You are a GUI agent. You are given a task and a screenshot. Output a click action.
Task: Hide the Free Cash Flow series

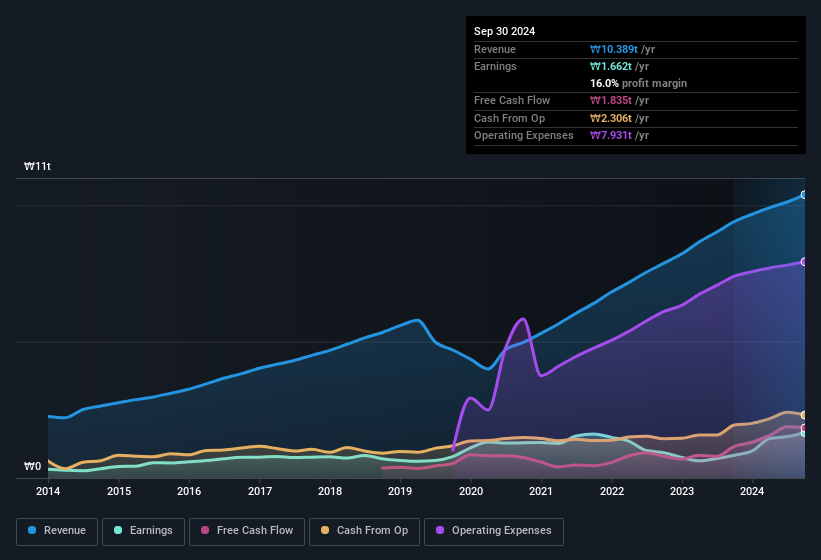[246, 531]
